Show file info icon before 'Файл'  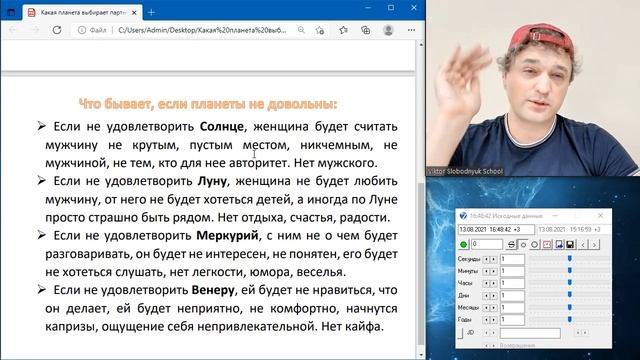(x=82, y=30)
